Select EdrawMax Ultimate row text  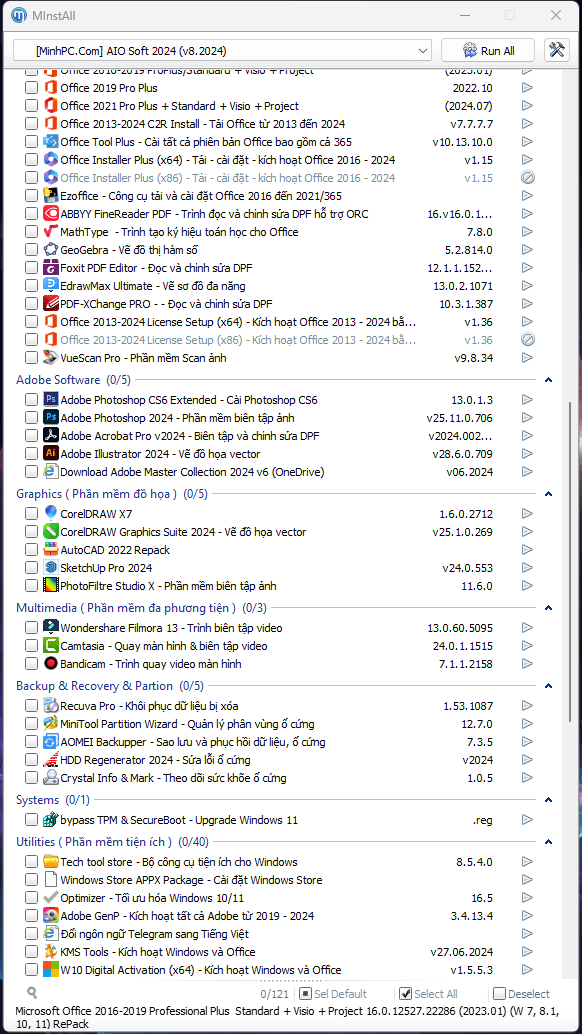pyautogui.click(x=153, y=286)
